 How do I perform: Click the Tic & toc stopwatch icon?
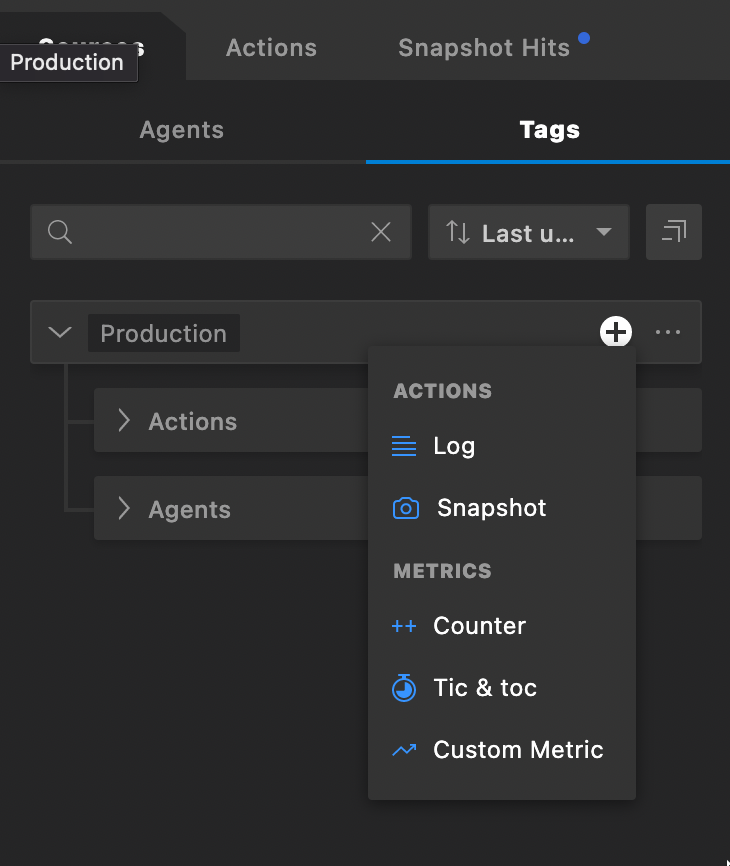point(404,688)
